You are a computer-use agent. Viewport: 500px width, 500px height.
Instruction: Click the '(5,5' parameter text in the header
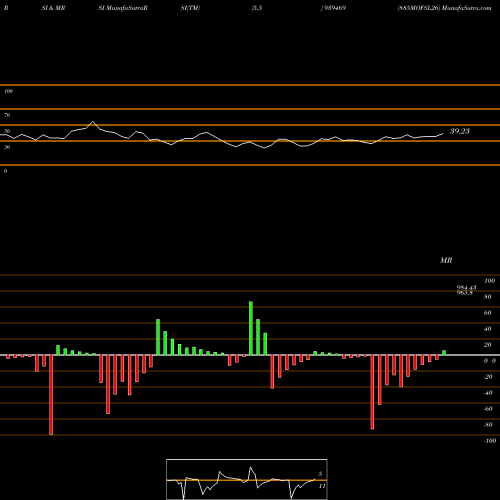tap(257, 8)
